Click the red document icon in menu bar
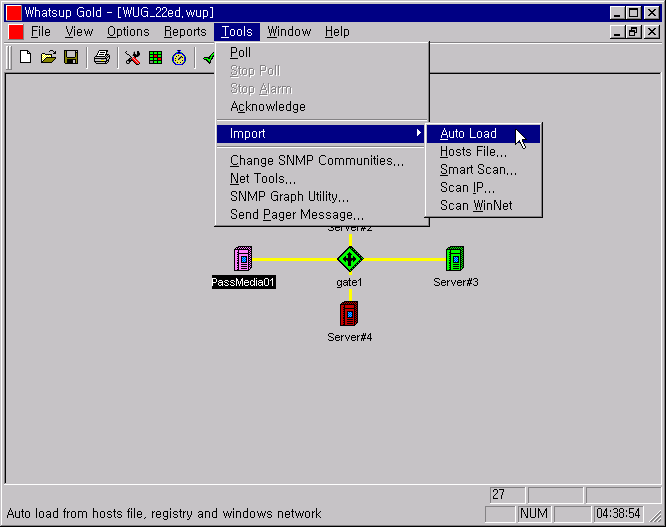The image size is (666, 527). 16,32
